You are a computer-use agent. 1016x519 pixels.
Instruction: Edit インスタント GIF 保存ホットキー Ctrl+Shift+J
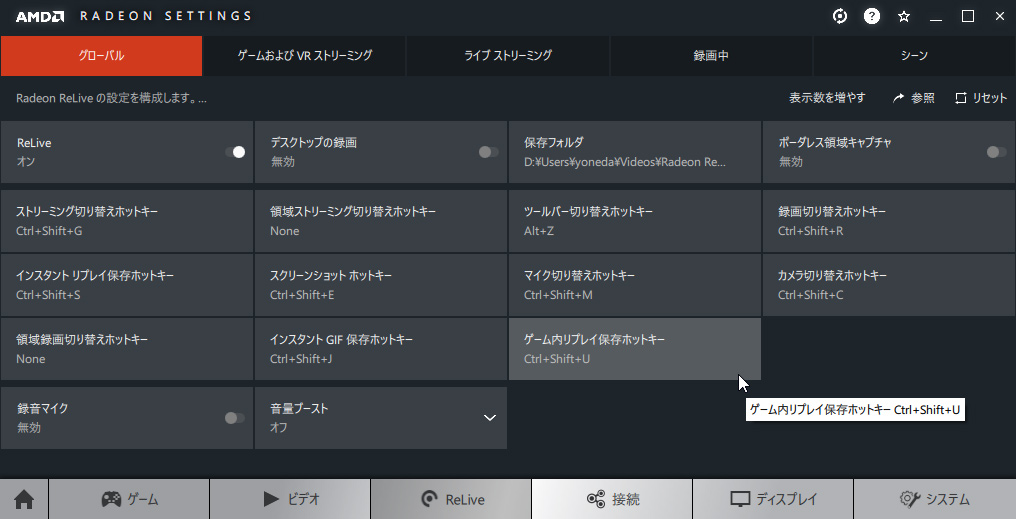381,349
